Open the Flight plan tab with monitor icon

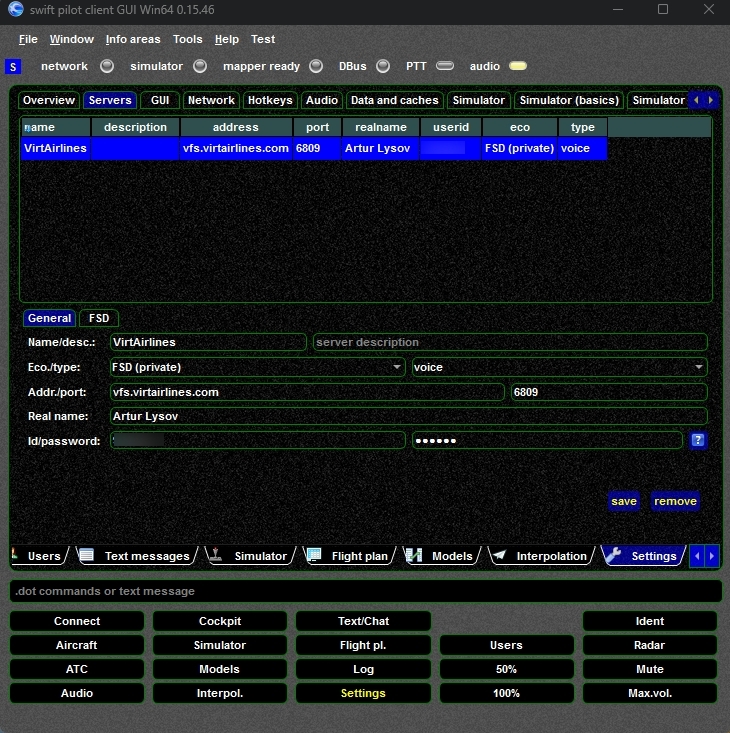[x=349, y=556]
